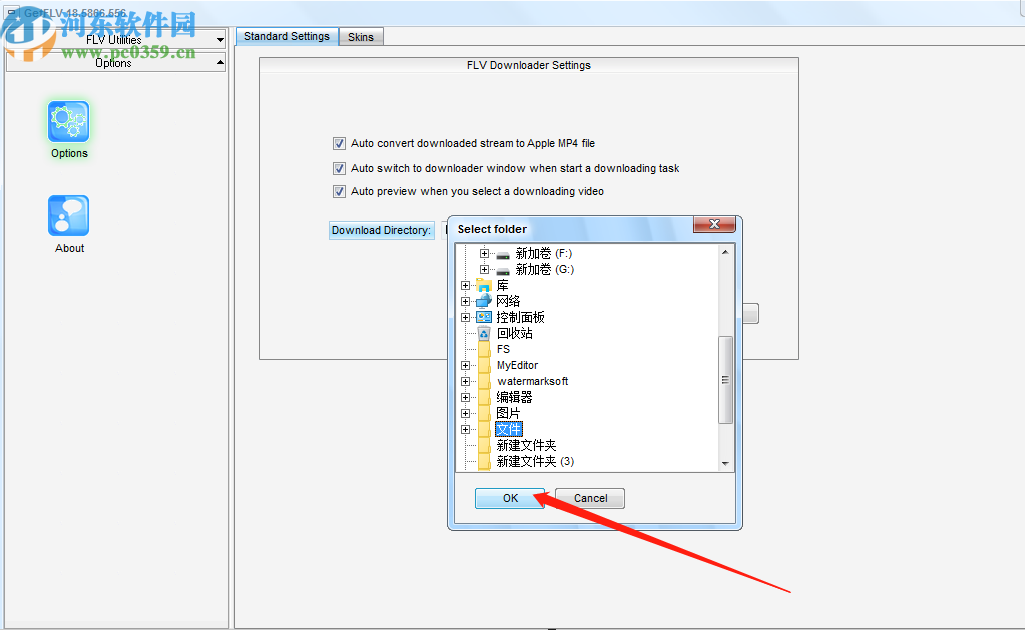
Task: Click the Download Directory label
Action: tap(381, 230)
